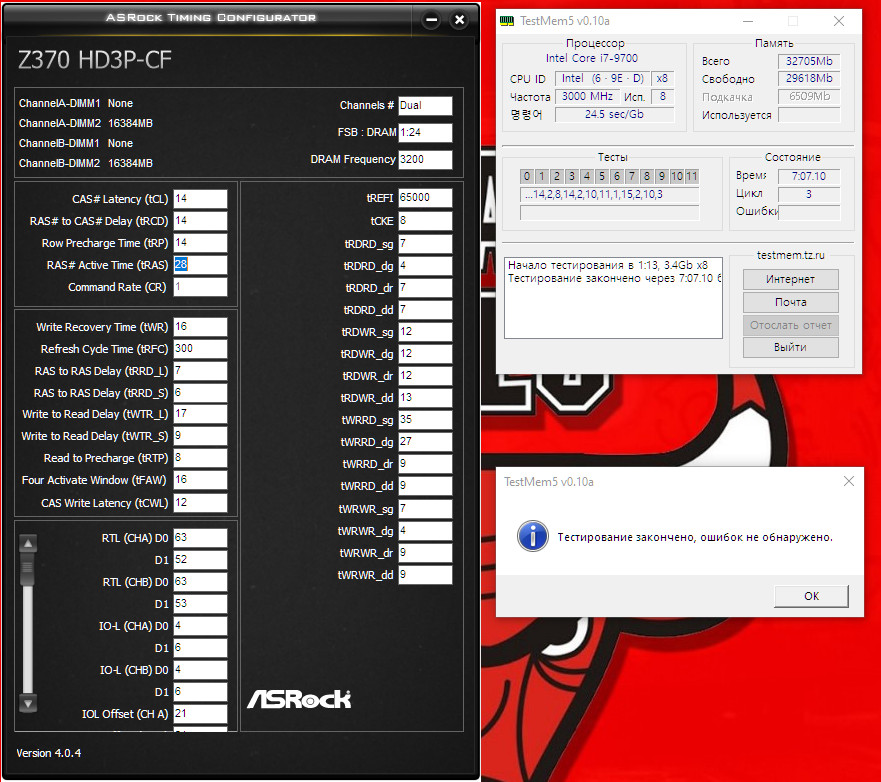Click the Four Activate Window (tFAW) field

point(200,480)
